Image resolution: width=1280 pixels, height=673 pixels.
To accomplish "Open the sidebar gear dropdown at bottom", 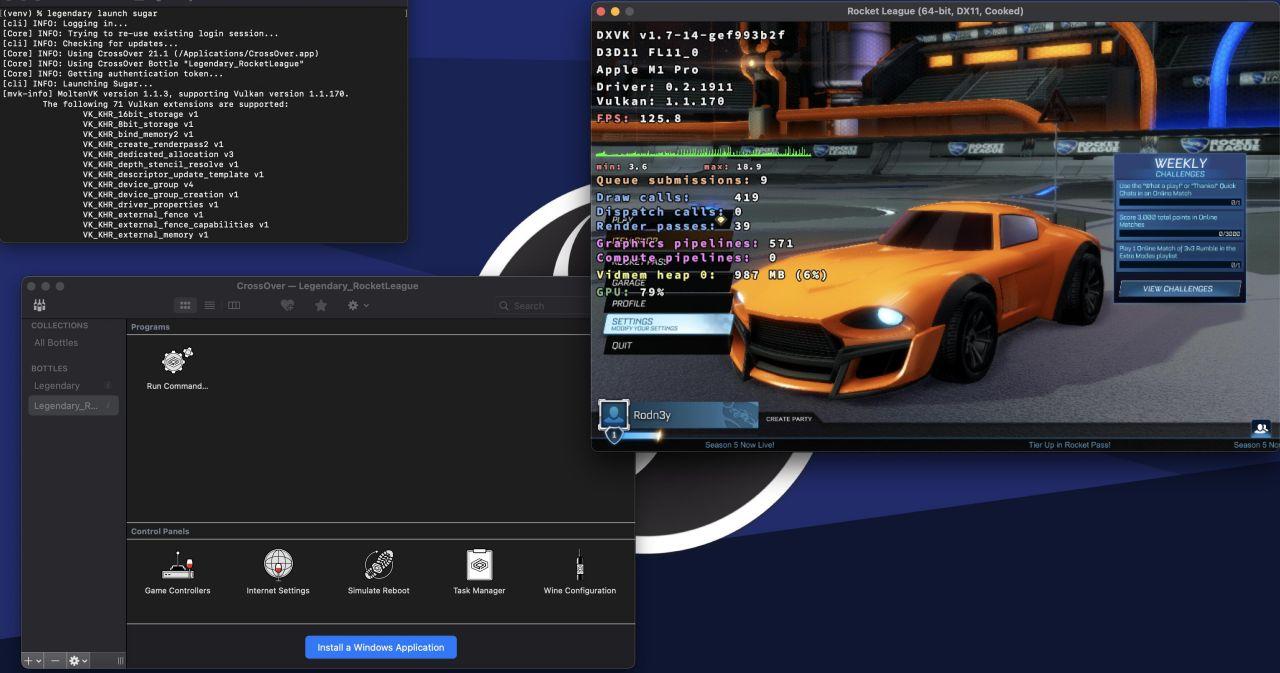I will point(79,661).
